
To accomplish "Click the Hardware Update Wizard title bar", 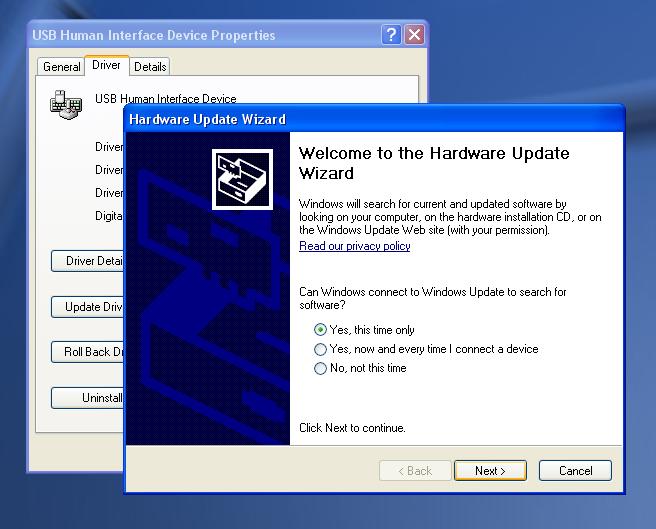I will click(374, 119).
